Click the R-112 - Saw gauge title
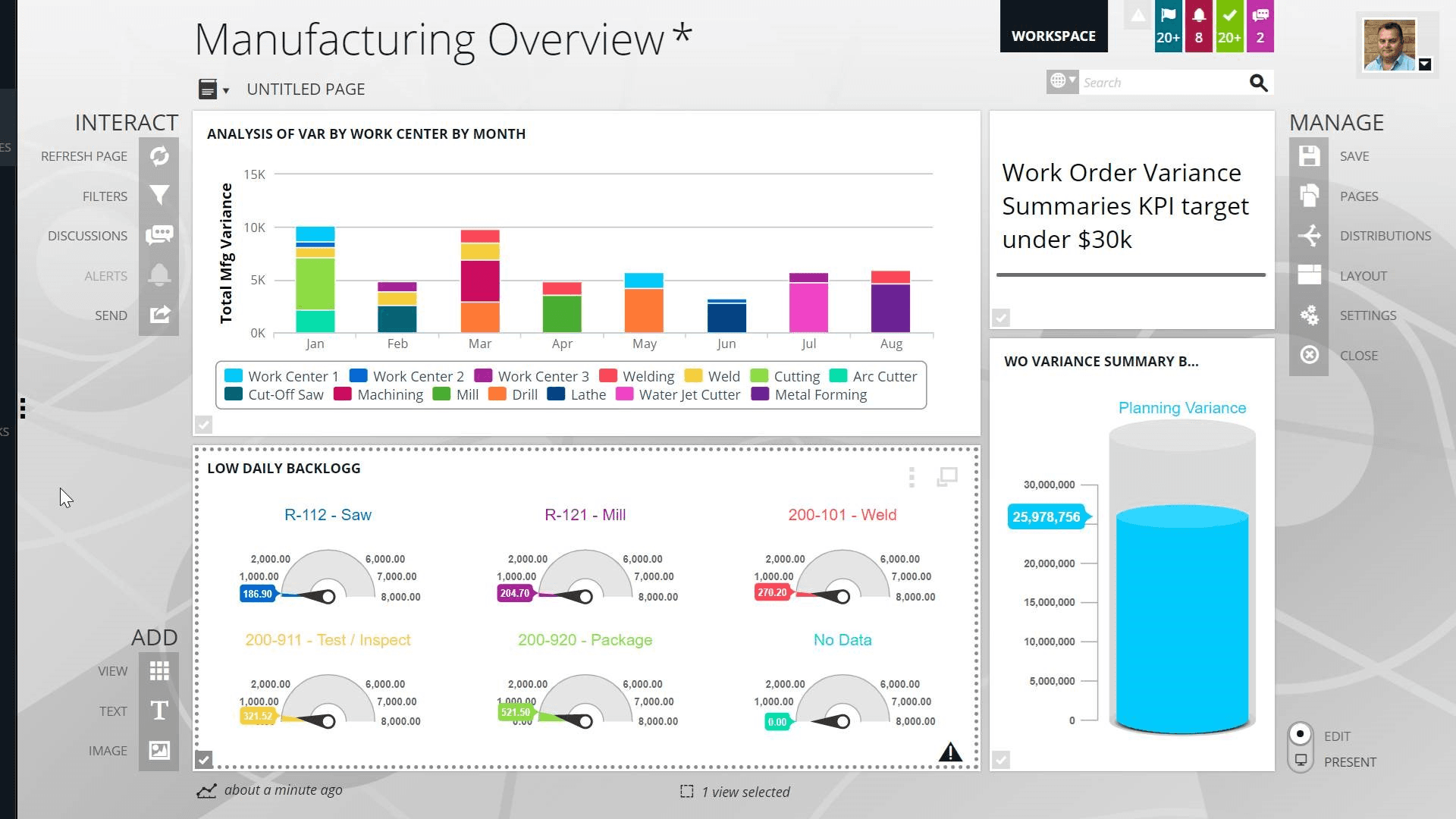 pyautogui.click(x=328, y=515)
